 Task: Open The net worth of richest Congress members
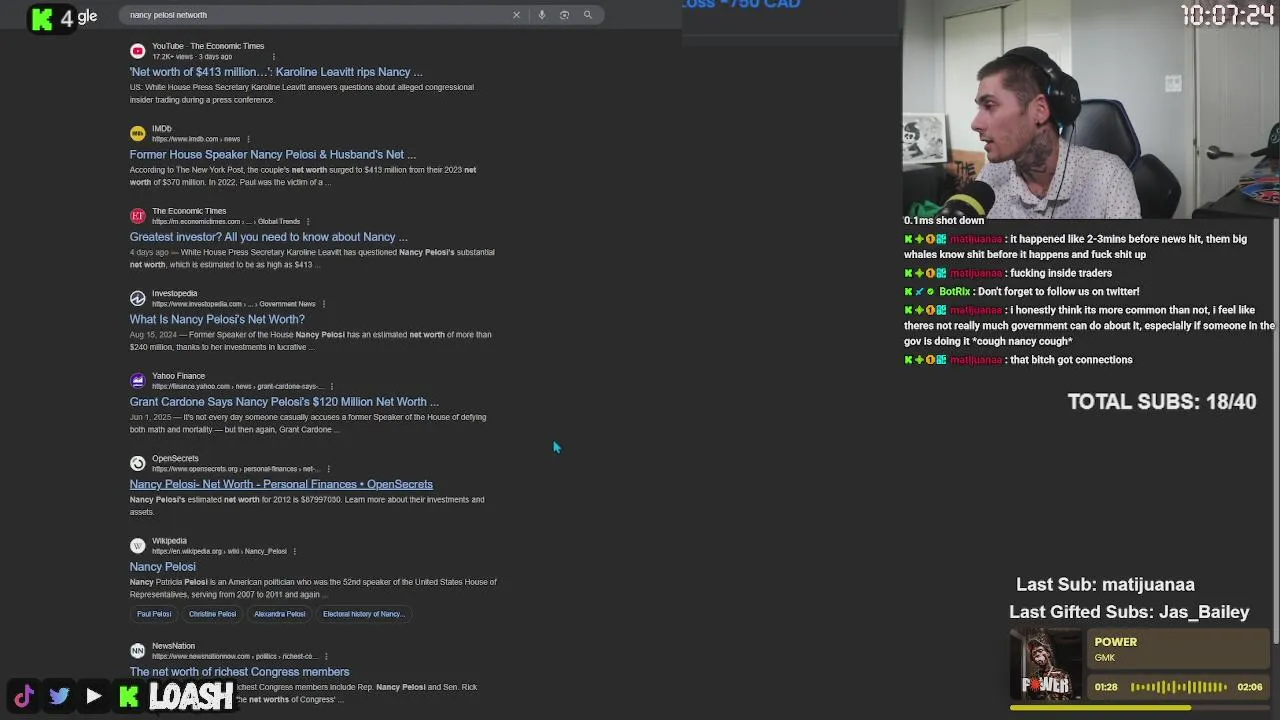[x=239, y=672]
